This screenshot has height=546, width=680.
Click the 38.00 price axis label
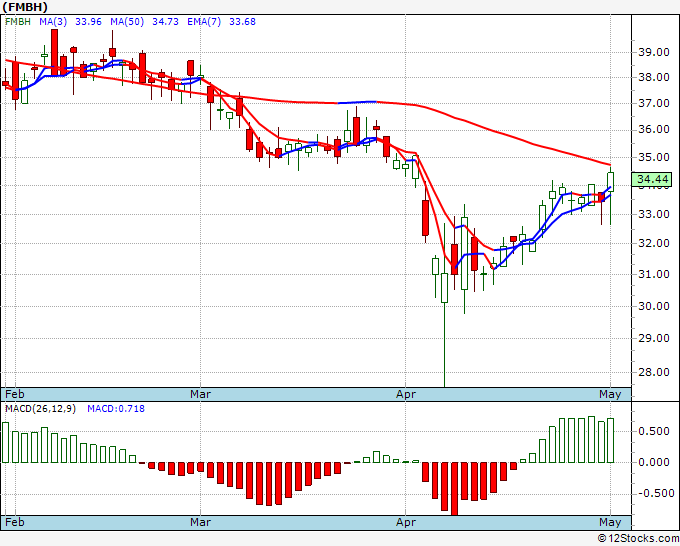[654, 78]
